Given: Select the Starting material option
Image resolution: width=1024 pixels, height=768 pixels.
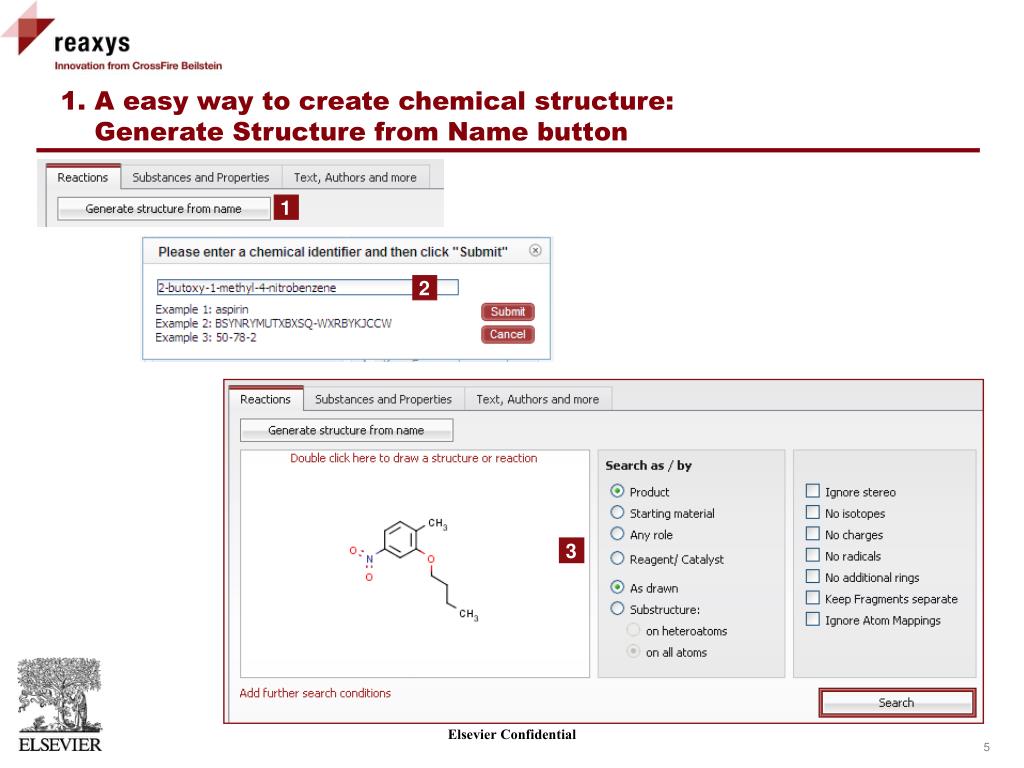Looking at the screenshot, I should click(617, 513).
